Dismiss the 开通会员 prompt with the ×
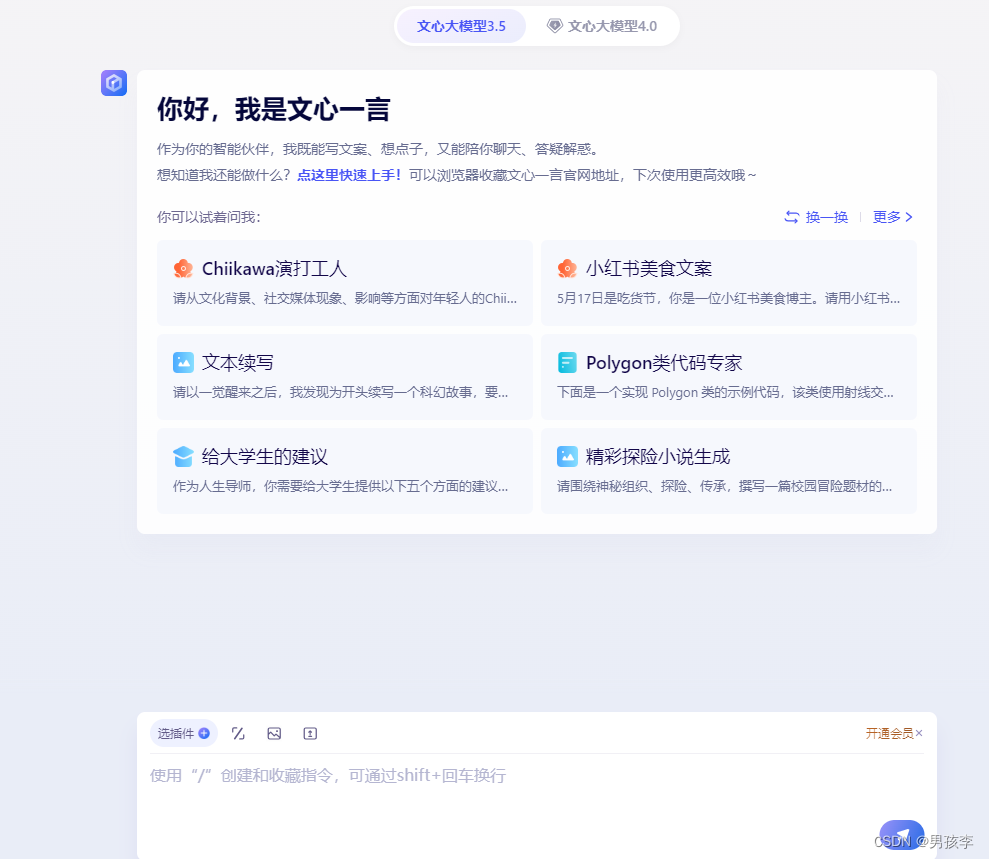The image size is (989, 859). click(919, 733)
